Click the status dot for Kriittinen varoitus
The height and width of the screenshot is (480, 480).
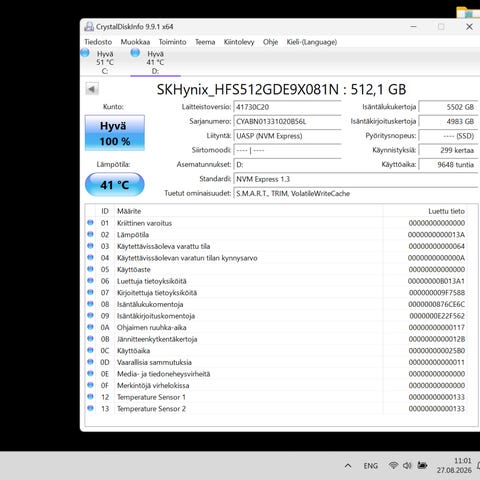[90, 223]
